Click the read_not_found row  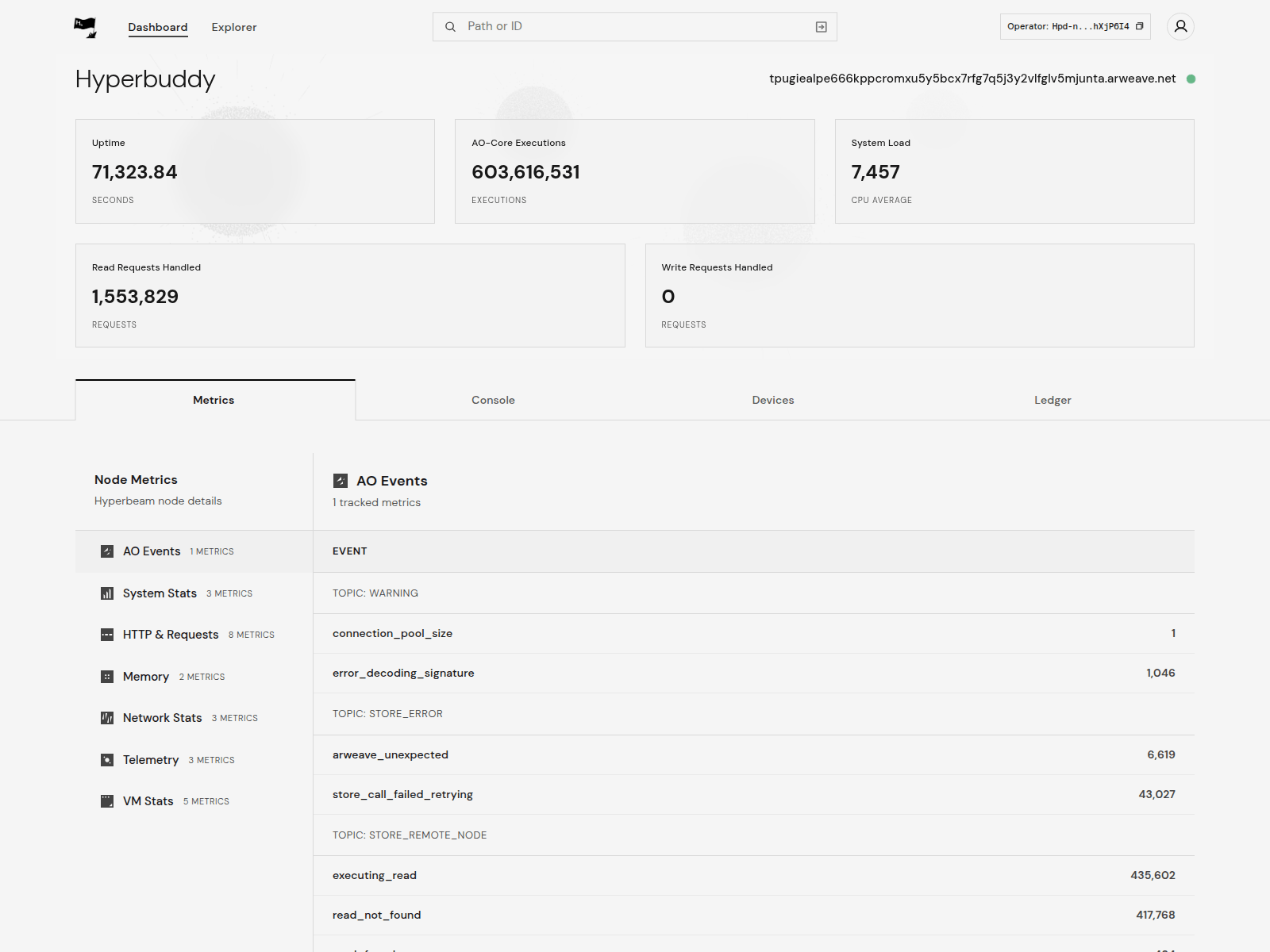click(754, 916)
